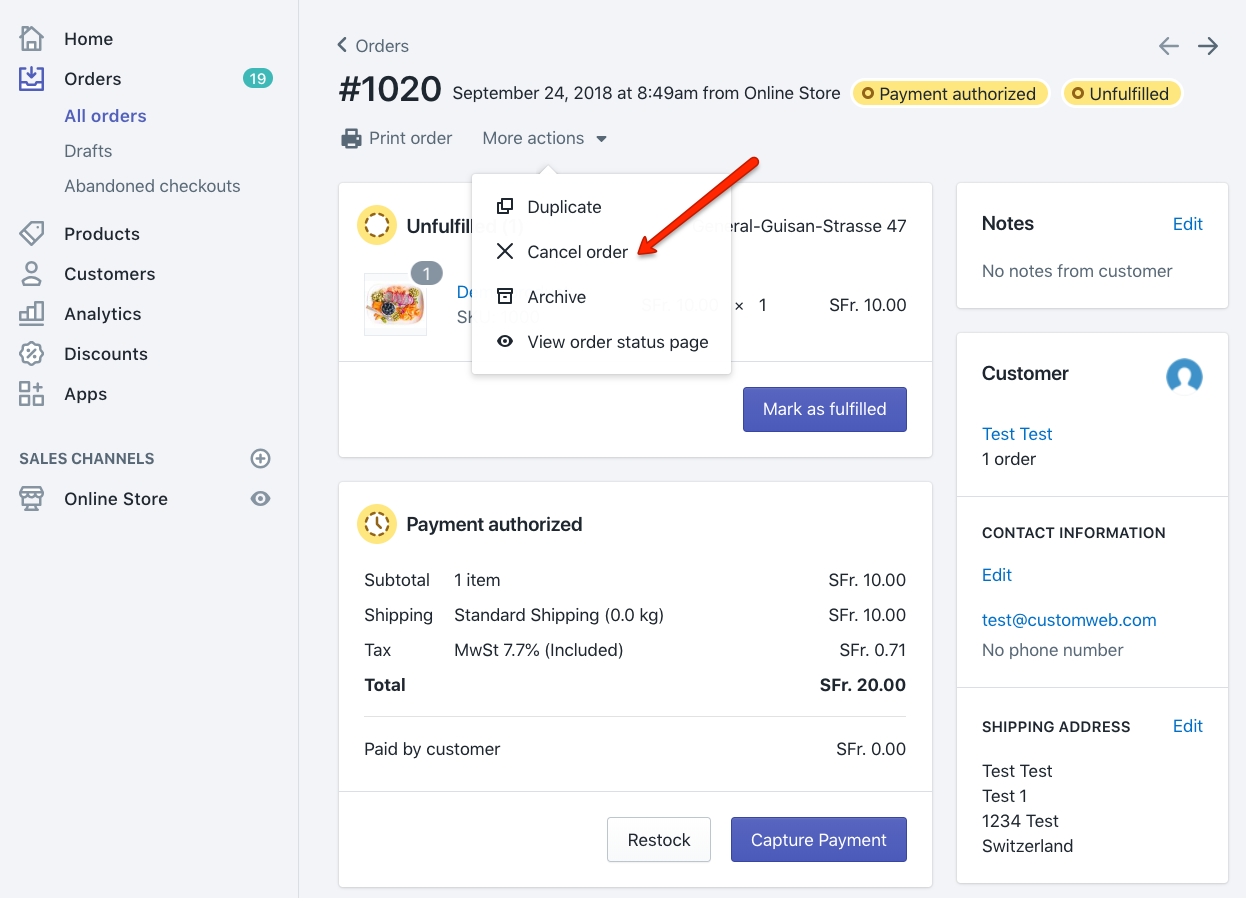
Task: Open the Test Test customer link
Action: (x=1017, y=434)
